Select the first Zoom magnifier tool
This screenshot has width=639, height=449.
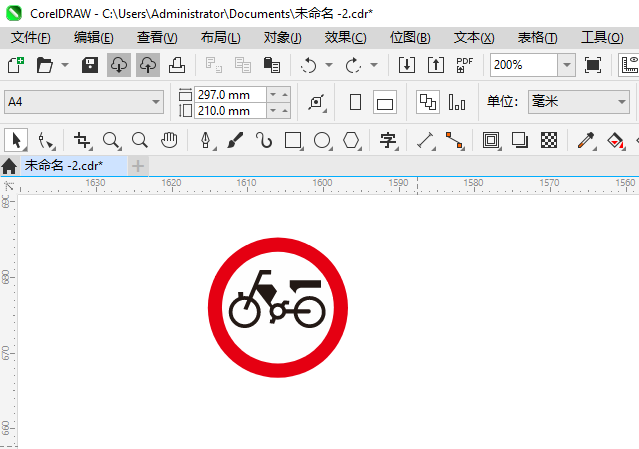pyautogui.click(x=111, y=141)
